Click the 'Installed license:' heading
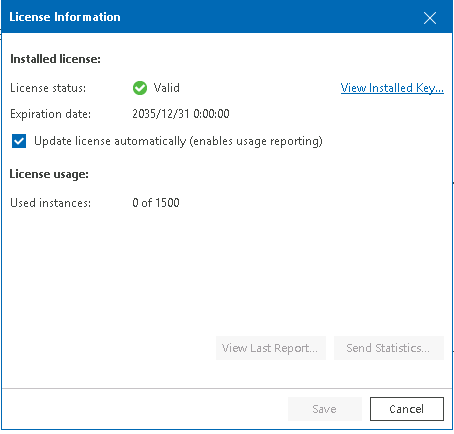 [55, 59]
